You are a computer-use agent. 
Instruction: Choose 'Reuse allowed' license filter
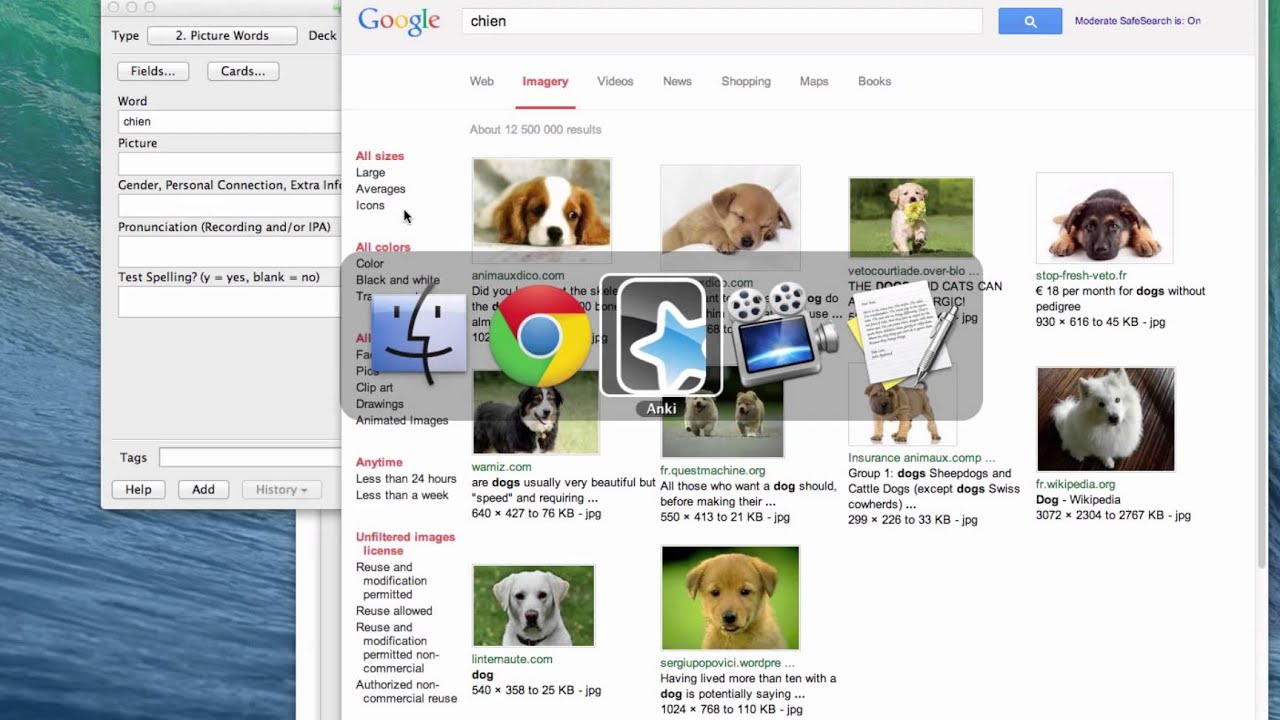tap(394, 611)
